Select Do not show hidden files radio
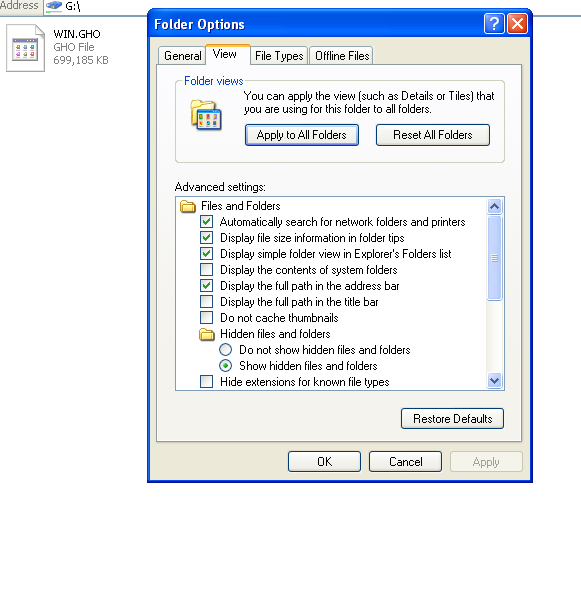581x589 pixels. coord(225,350)
